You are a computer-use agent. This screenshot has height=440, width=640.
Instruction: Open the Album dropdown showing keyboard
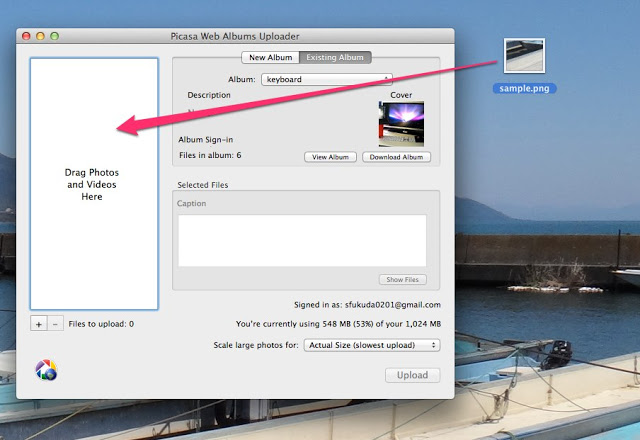pos(327,79)
